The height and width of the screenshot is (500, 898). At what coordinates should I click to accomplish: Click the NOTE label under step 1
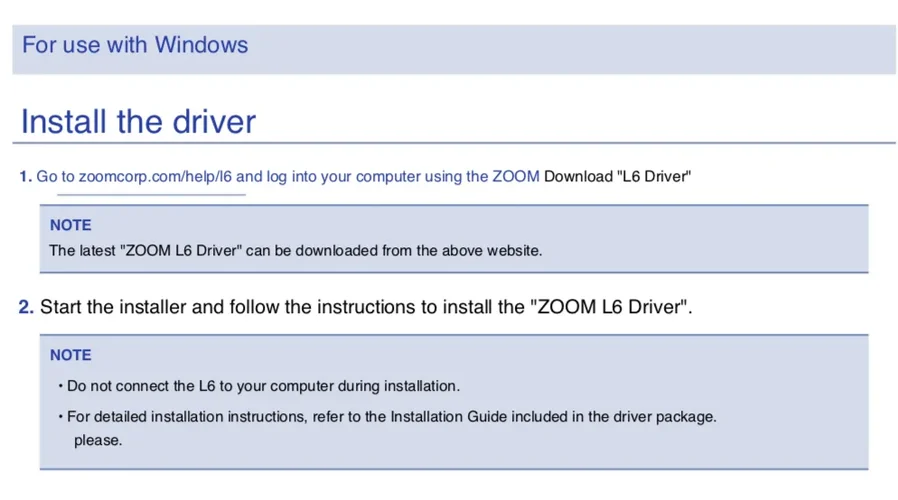70,225
